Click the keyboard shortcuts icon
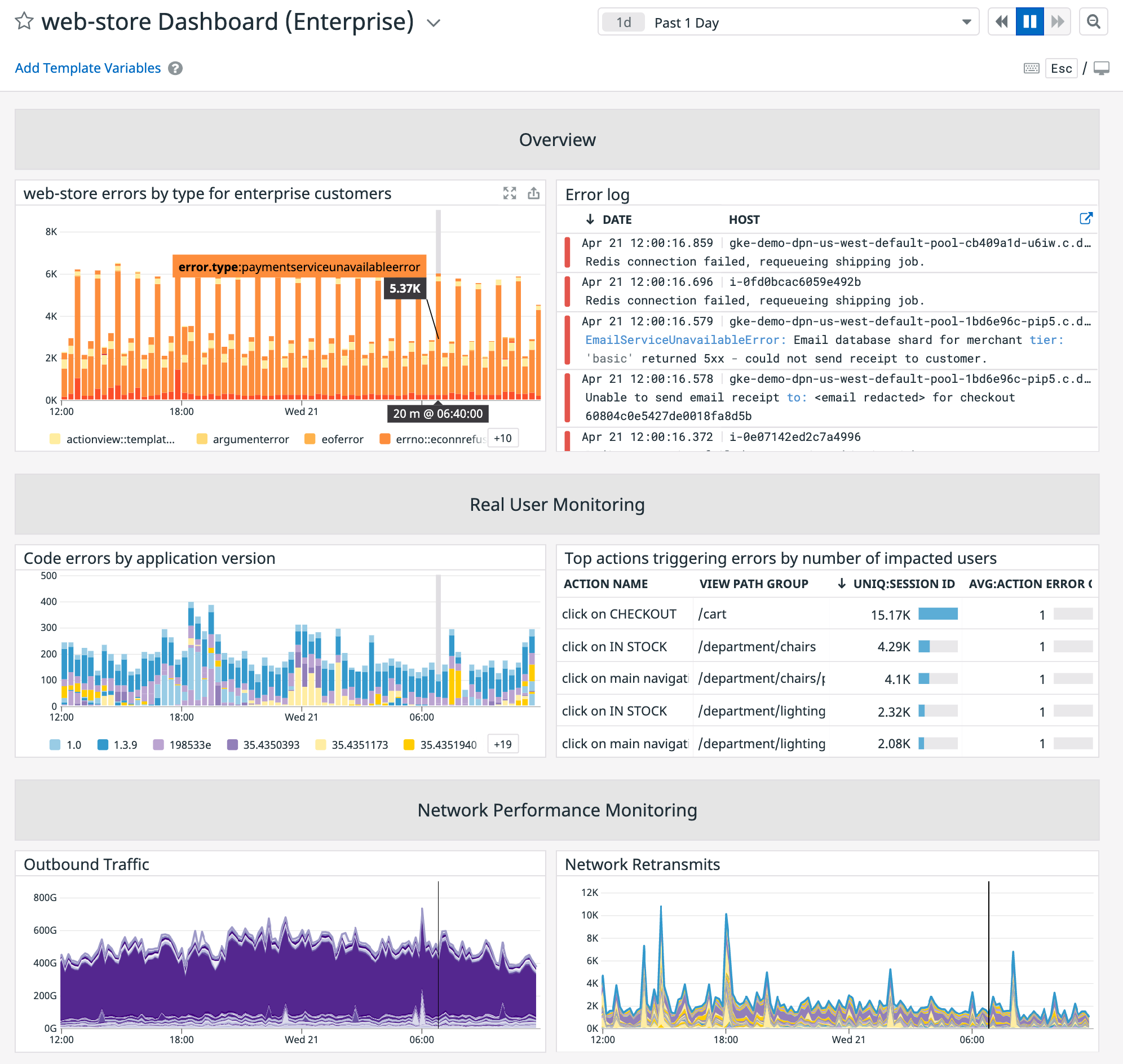The height and width of the screenshot is (1064, 1123). point(1031,68)
